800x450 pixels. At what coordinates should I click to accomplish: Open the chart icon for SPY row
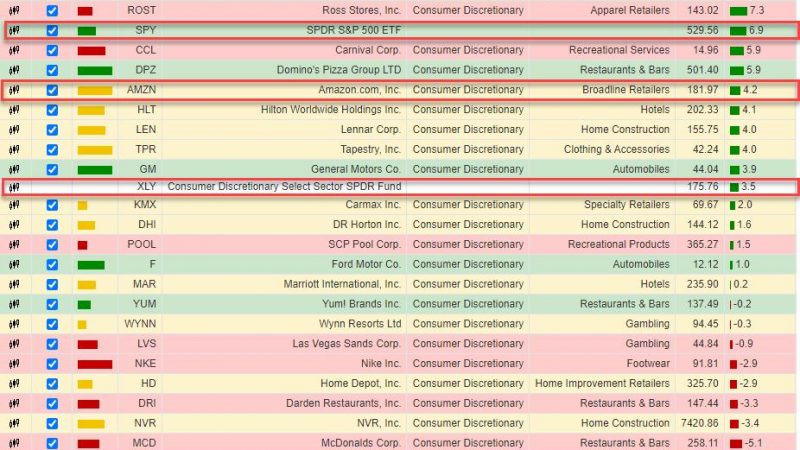click(14, 31)
